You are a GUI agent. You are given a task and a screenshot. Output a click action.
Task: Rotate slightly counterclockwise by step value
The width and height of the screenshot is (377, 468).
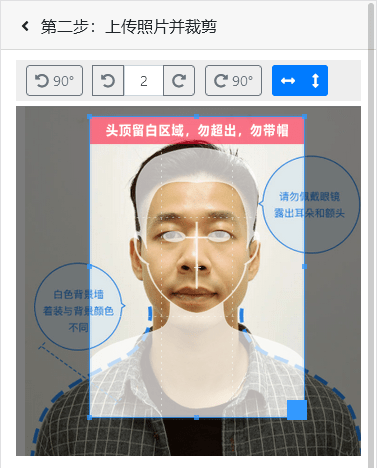(108, 80)
